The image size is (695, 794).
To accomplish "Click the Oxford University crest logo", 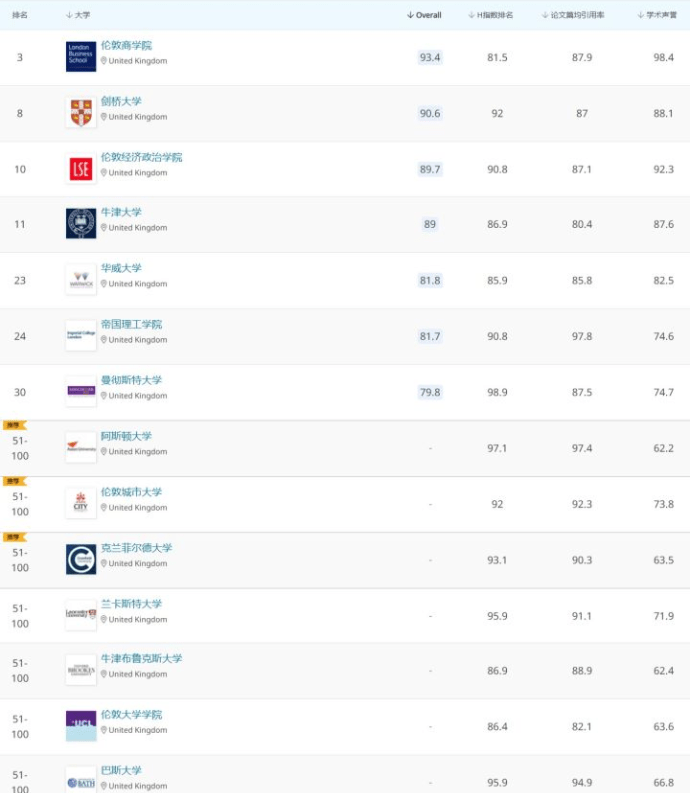I will (x=81, y=223).
